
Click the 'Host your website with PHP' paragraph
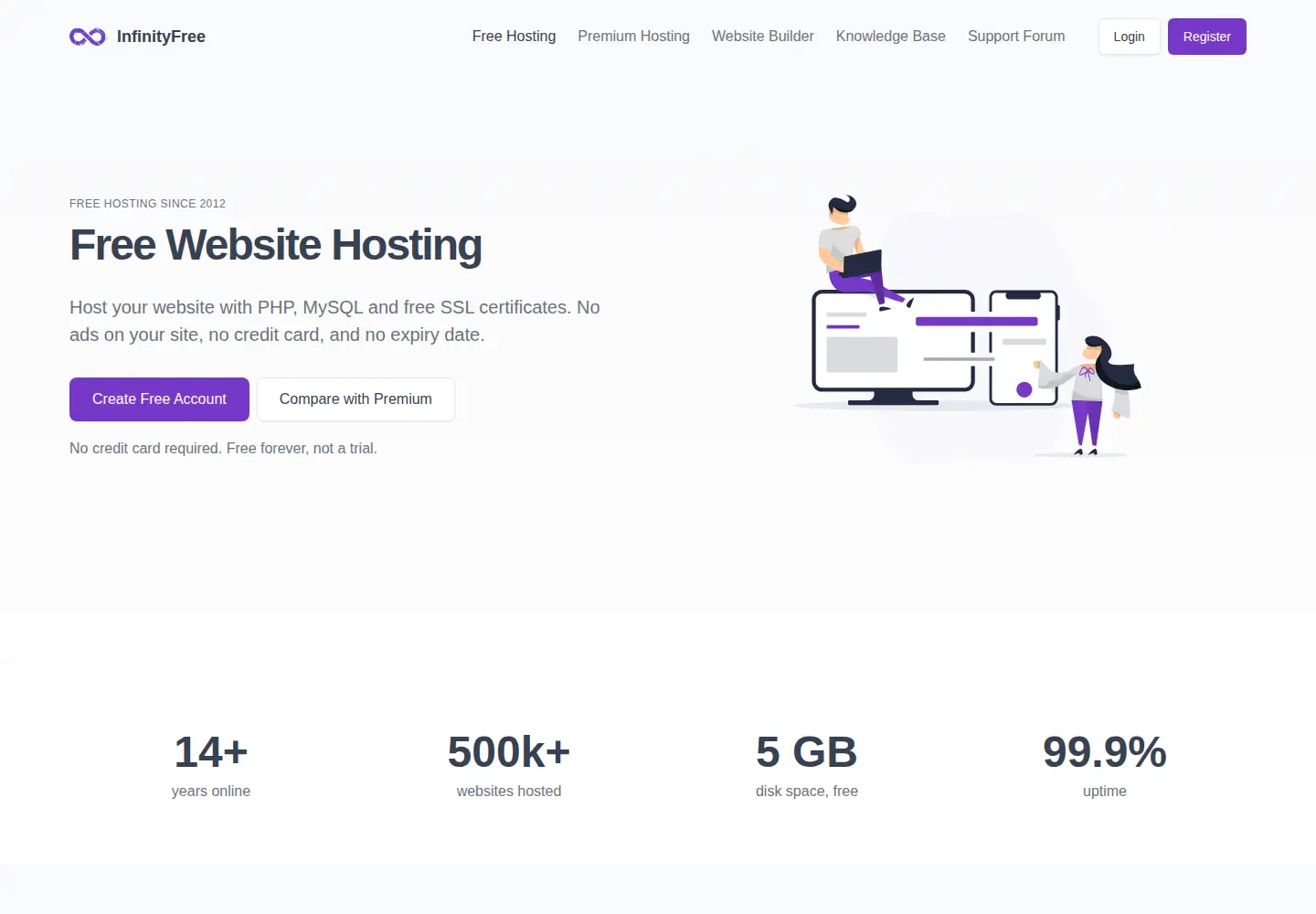pyautogui.click(x=334, y=321)
